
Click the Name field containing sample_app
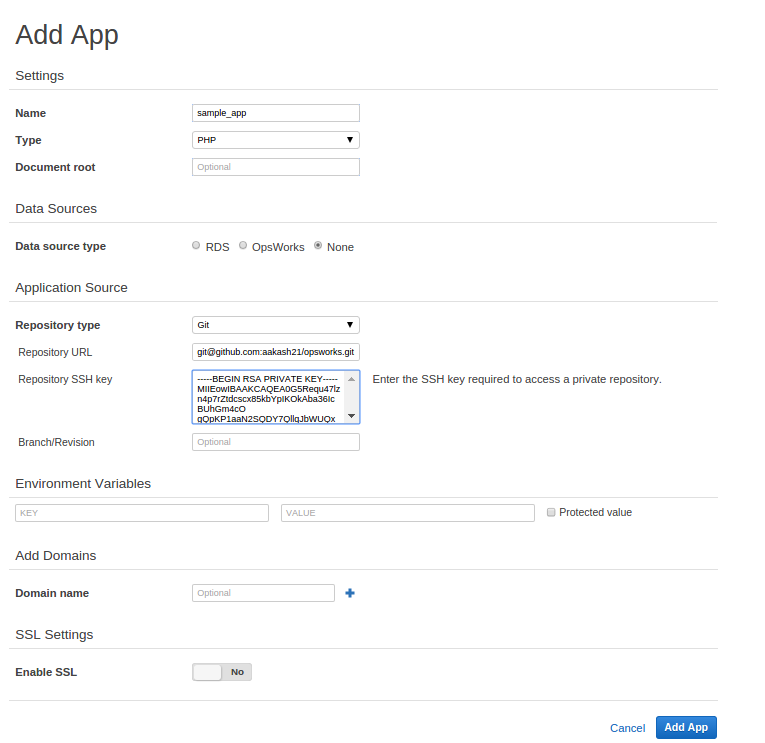click(x=275, y=113)
